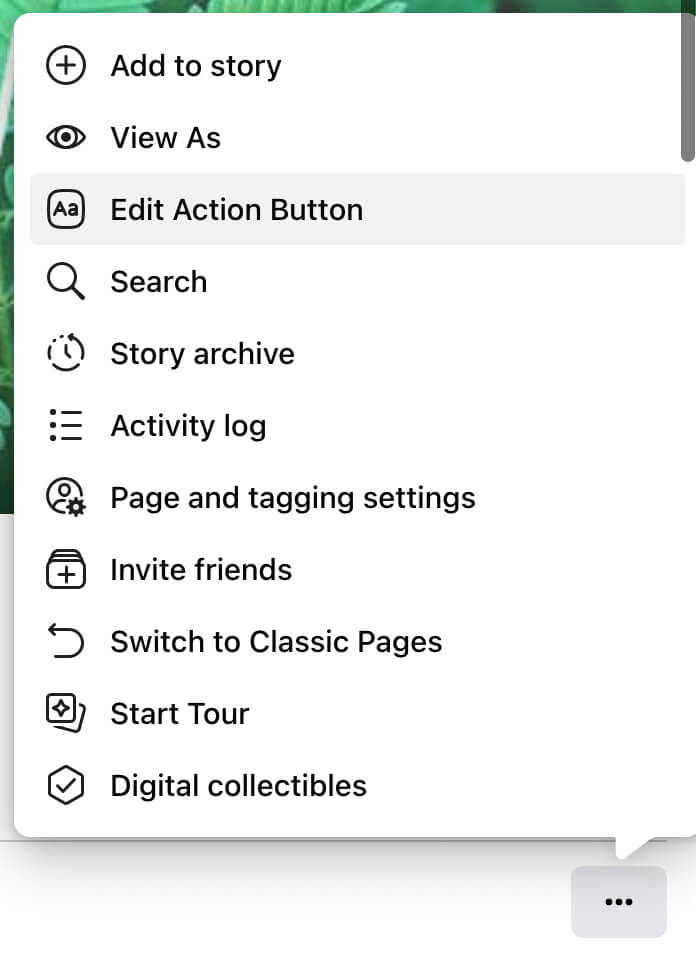Click the curved arrow Switch to Classic icon
Image resolution: width=696 pixels, height=960 pixels.
66,642
